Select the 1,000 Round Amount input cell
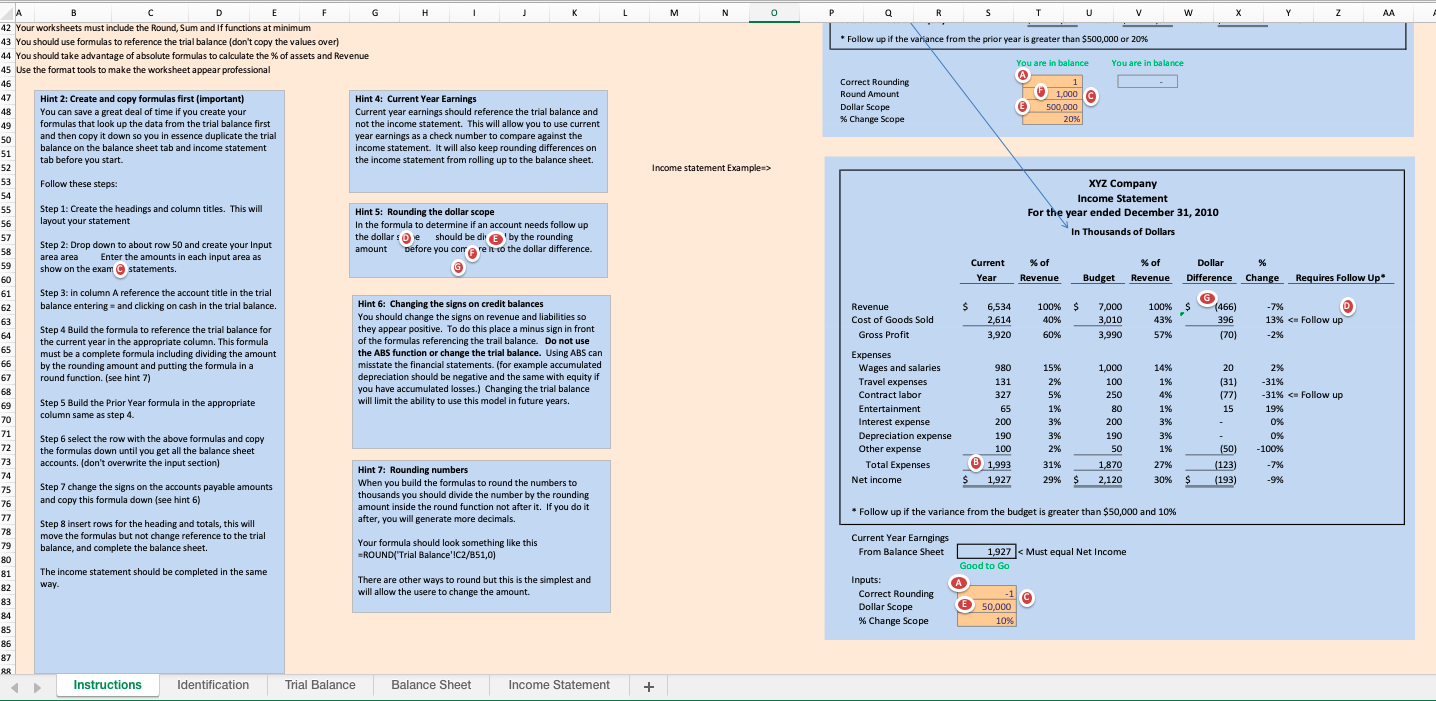Image resolution: width=1436 pixels, height=701 pixels. pos(1063,93)
